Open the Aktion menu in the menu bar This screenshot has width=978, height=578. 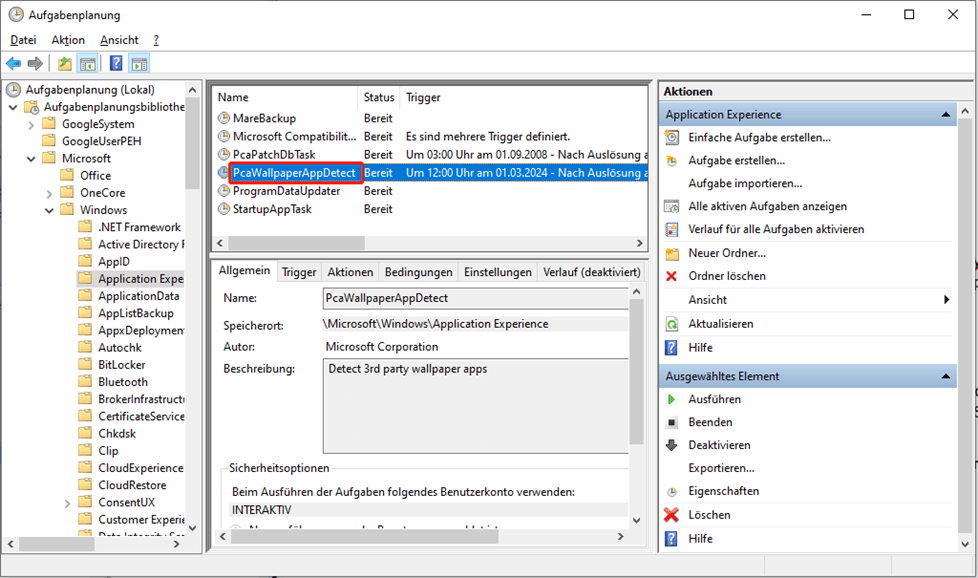coord(68,40)
